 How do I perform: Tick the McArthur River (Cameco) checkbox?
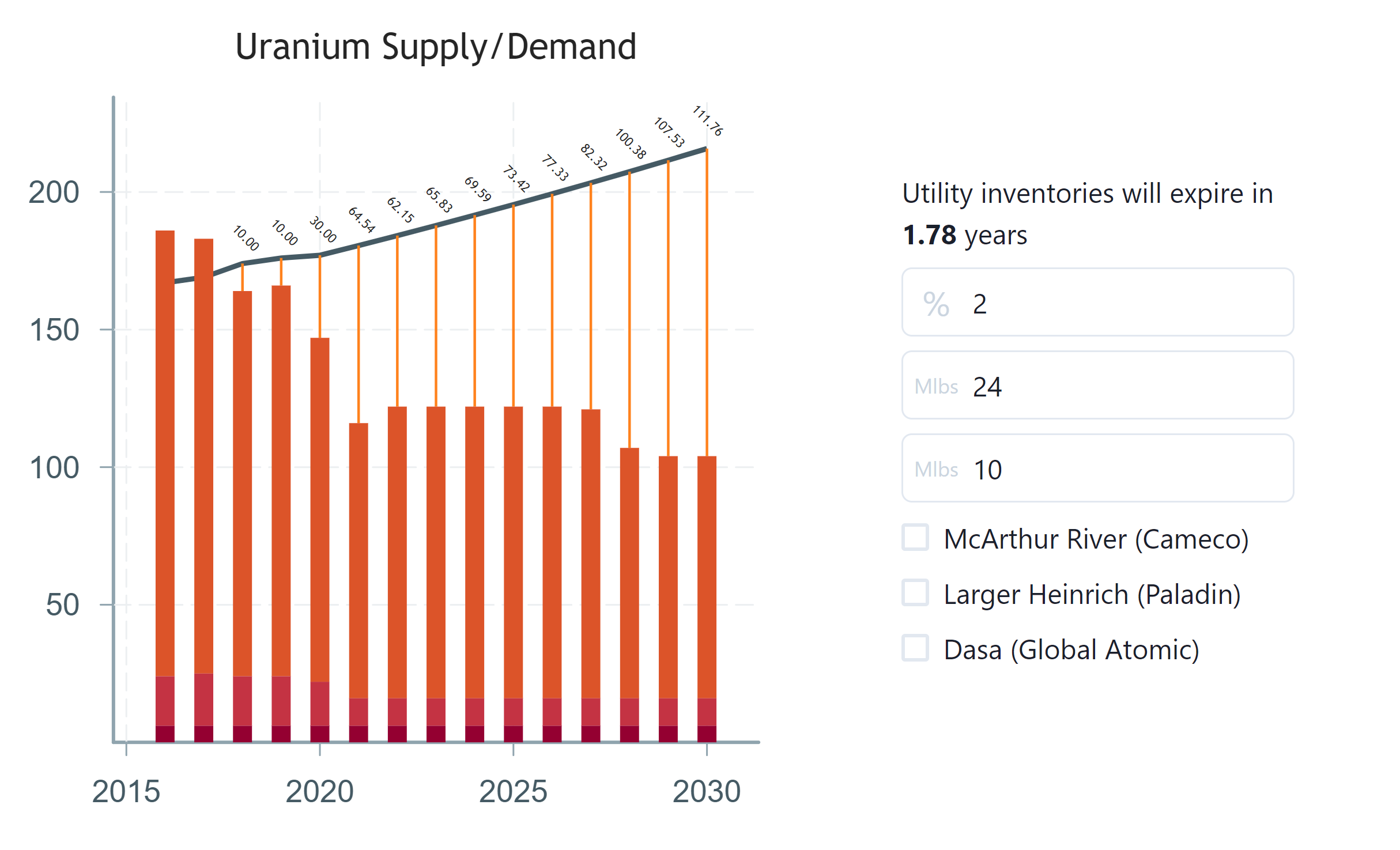pos(915,538)
